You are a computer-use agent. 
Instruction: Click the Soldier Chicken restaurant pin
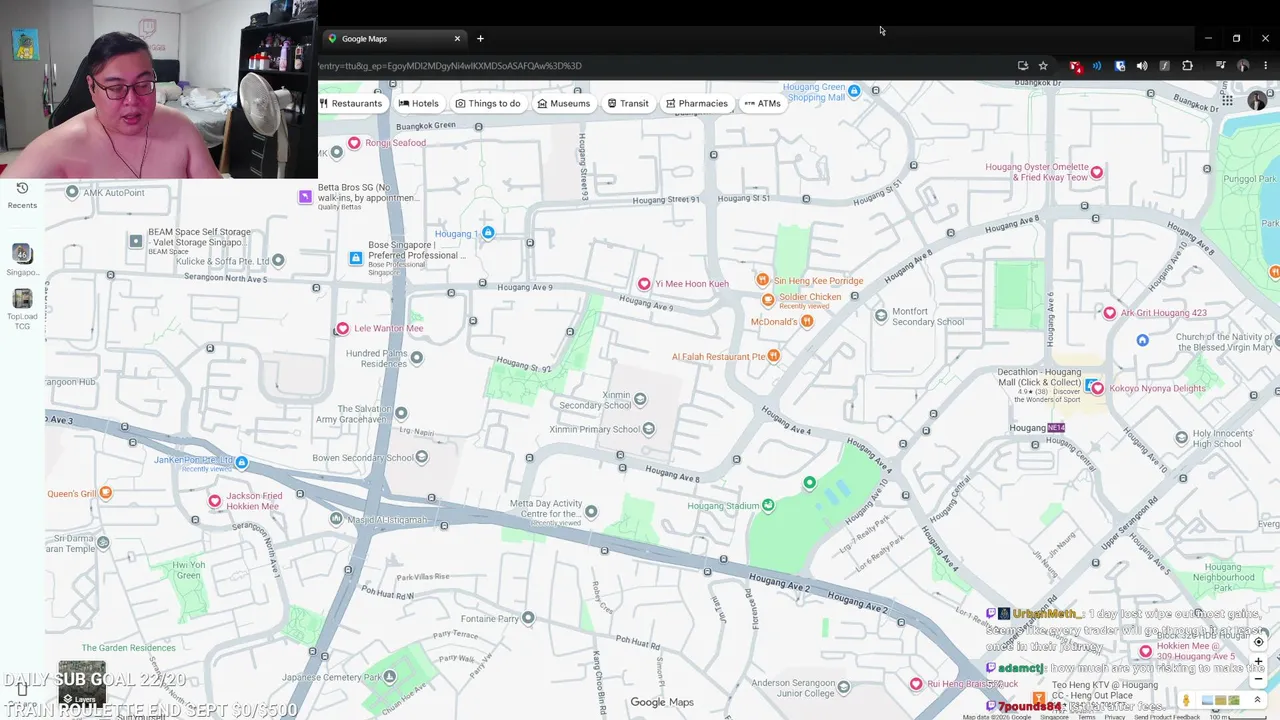(x=768, y=299)
